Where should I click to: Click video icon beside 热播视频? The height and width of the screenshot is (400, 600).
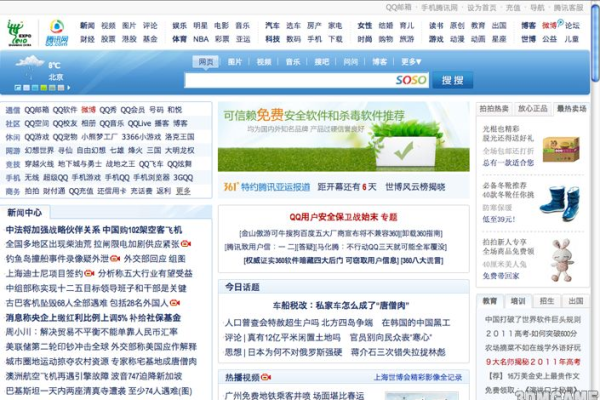(x=266, y=378)
